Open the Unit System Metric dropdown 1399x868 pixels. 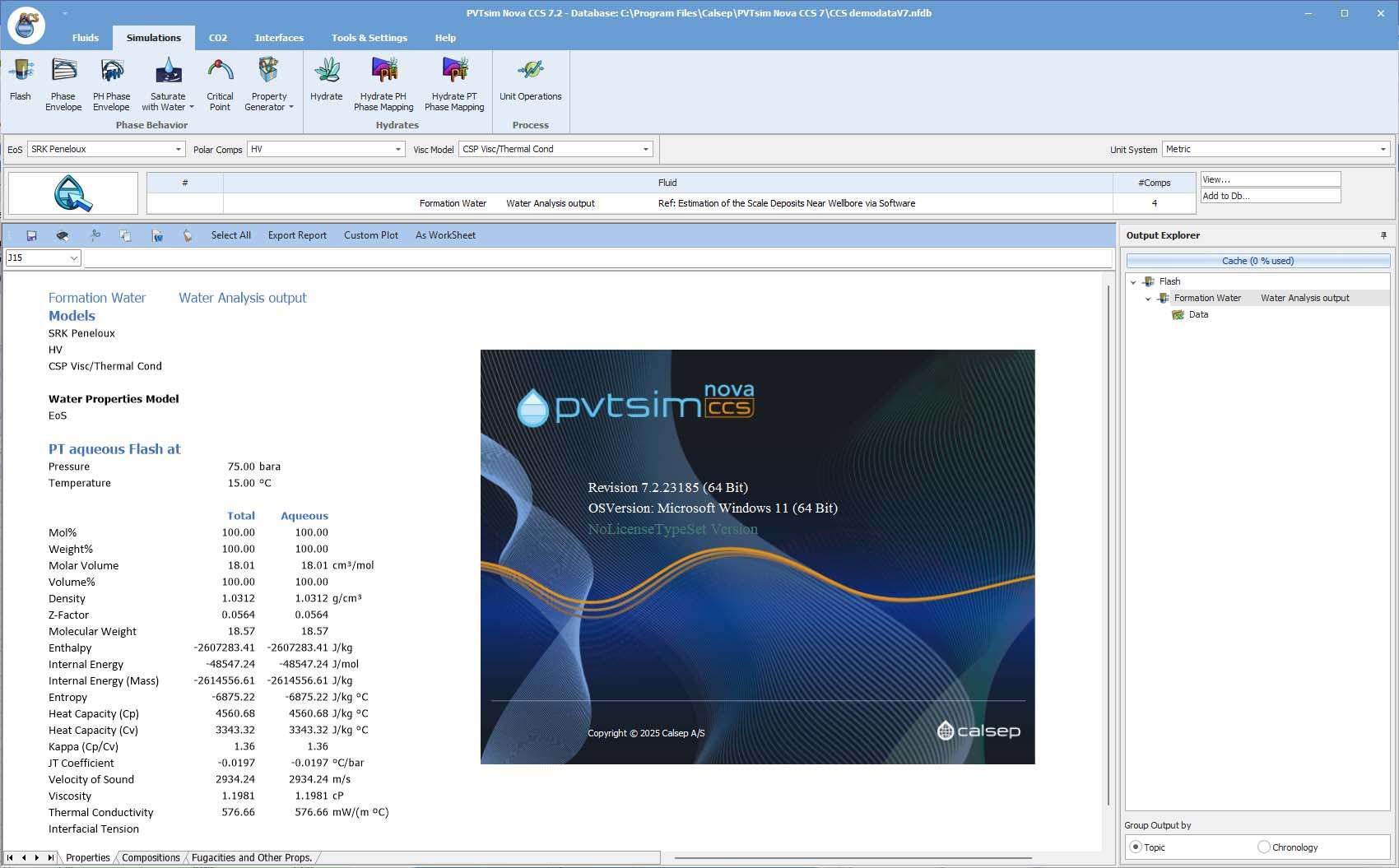pyautogui.click(x=1383, y=149)
